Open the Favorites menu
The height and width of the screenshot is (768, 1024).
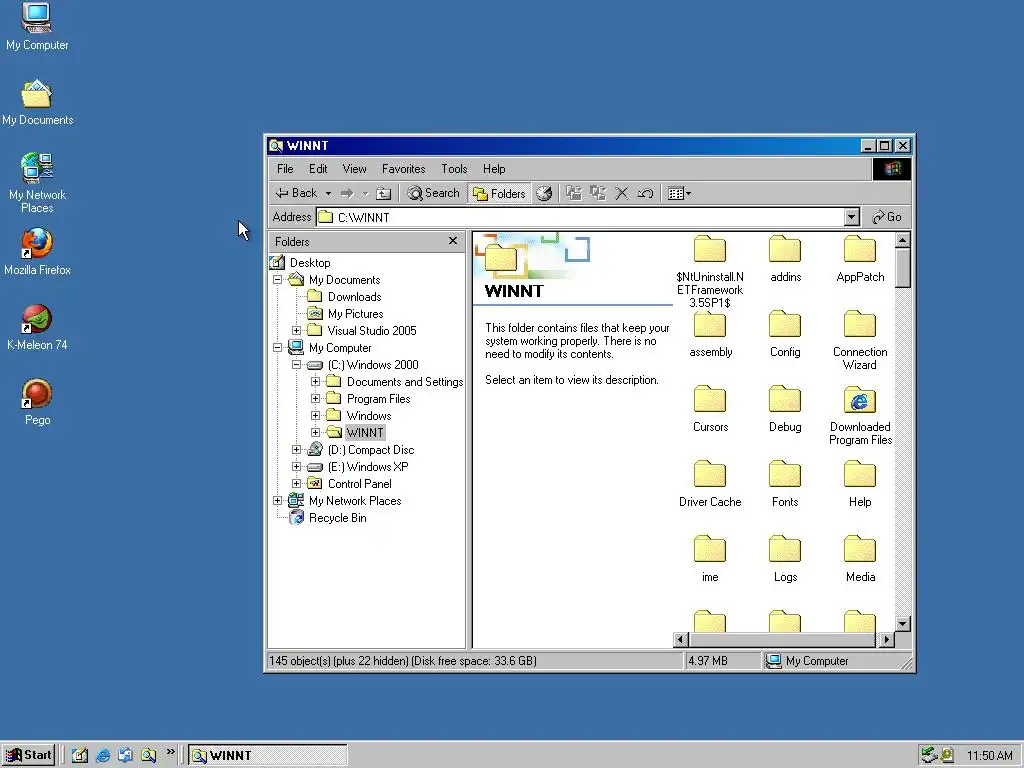click(x=404, y=169)
